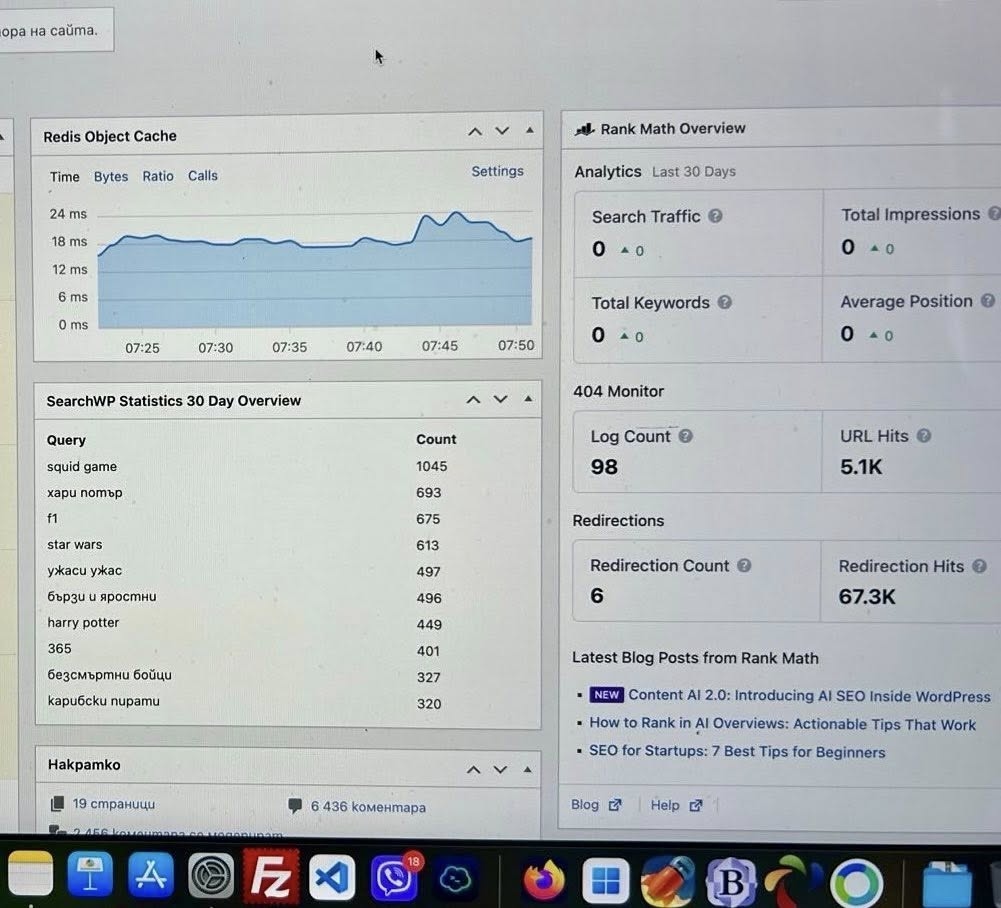Switch the Redis chart to Bytes
1001x908 pixels.
[x=111, y=176]
